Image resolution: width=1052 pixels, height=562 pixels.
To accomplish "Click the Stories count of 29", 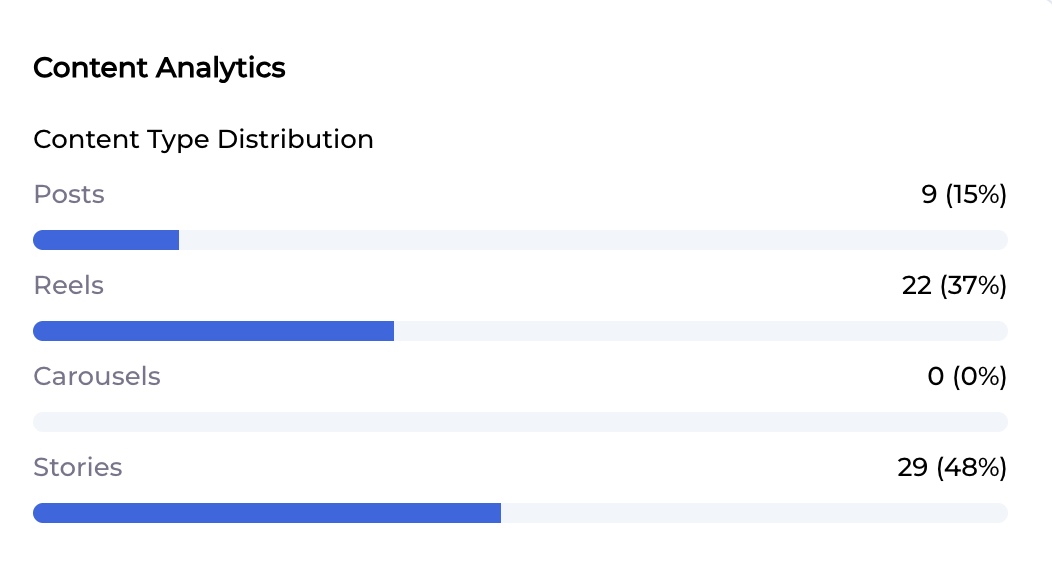I will pyautogui.click(x=913, y=467).
